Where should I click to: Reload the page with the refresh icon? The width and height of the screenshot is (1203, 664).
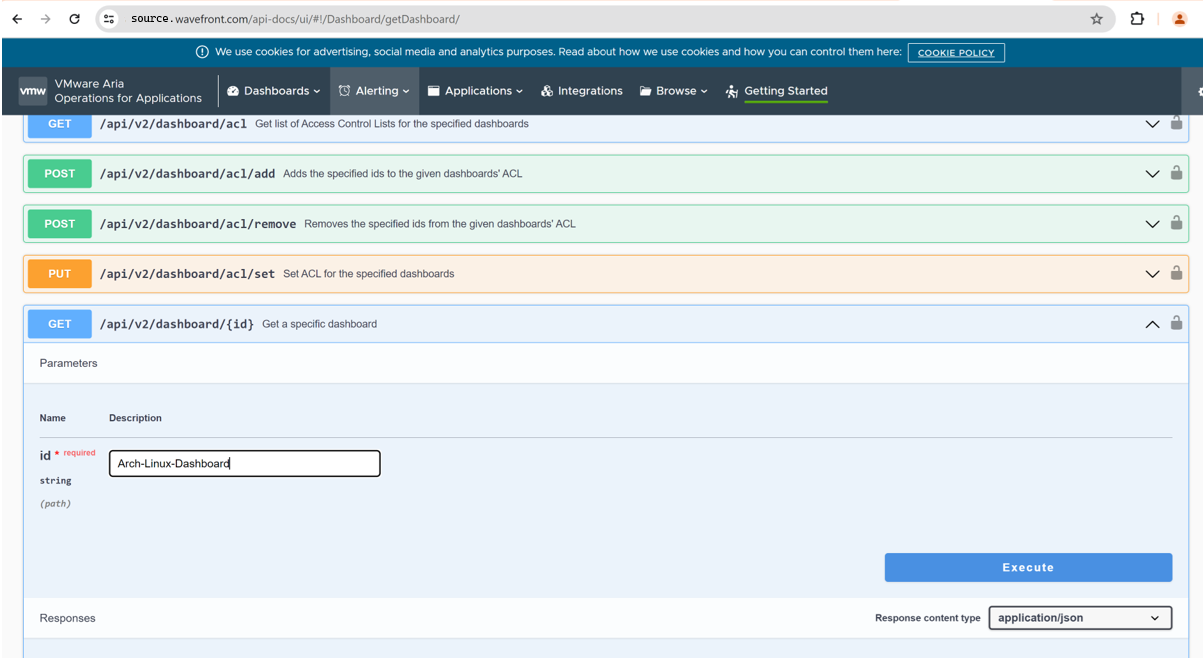coord(75,19)
